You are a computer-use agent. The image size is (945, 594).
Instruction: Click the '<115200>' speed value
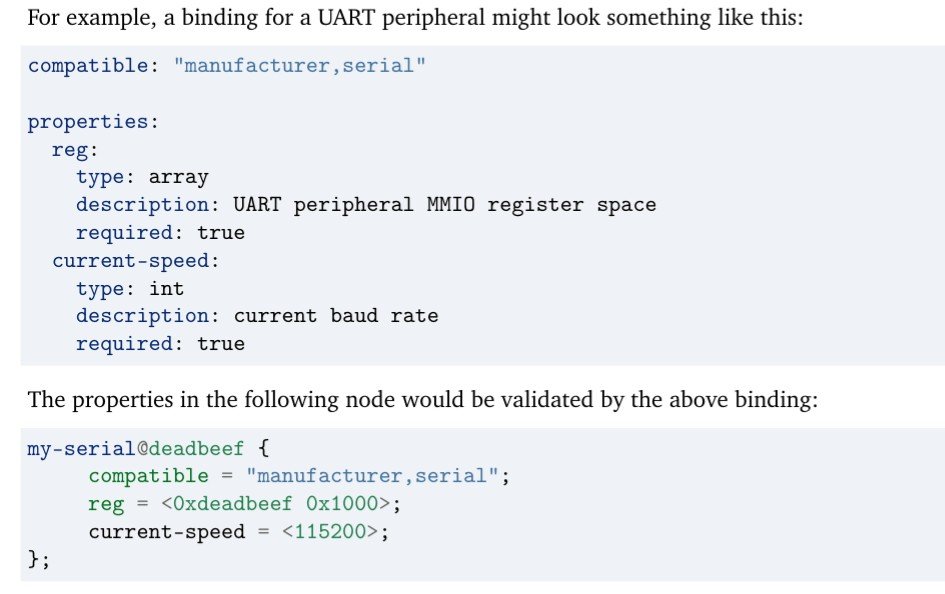pos(330,531)
